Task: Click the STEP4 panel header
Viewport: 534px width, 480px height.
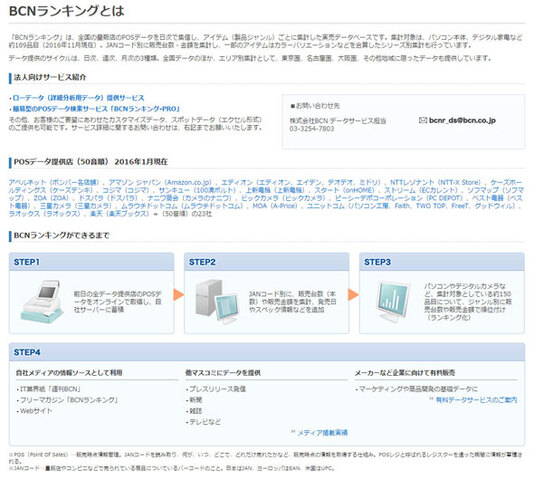Action: pos(267,352)
